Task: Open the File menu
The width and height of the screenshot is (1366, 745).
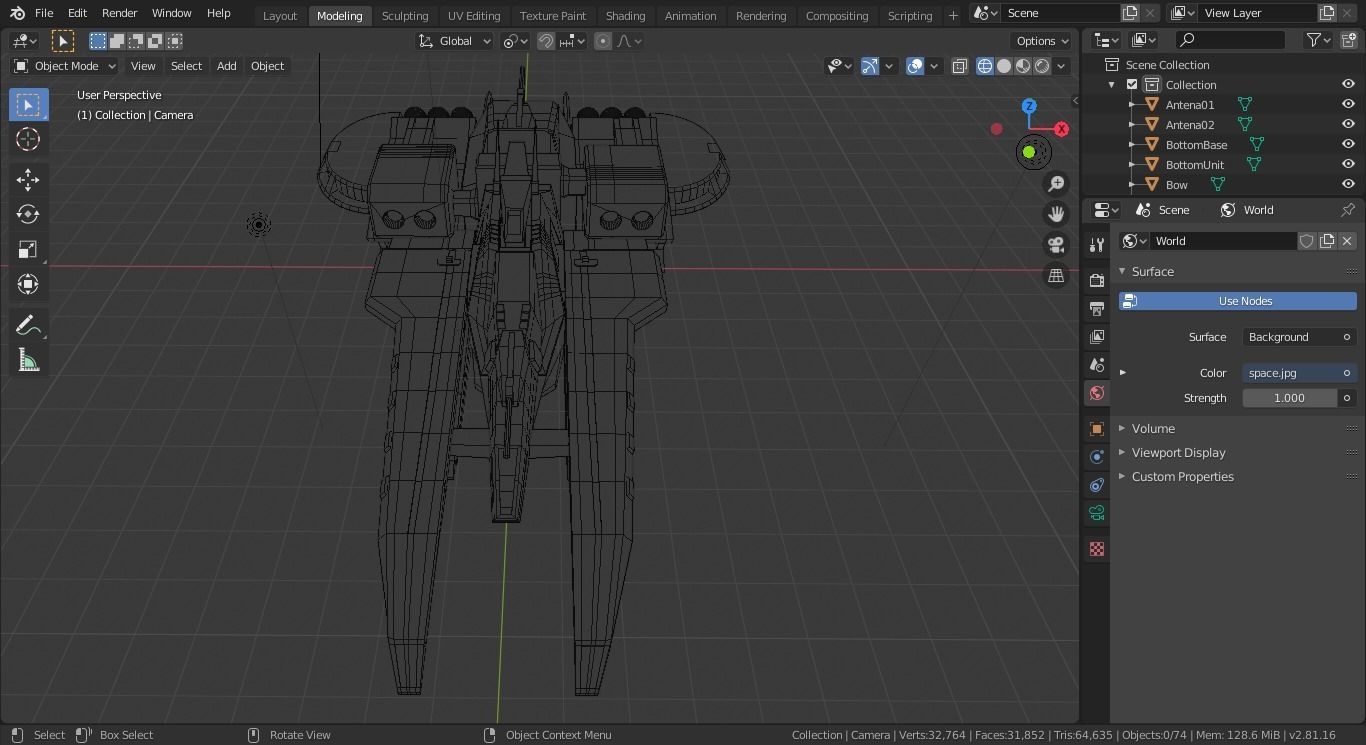Action: [x=44, y=13]
